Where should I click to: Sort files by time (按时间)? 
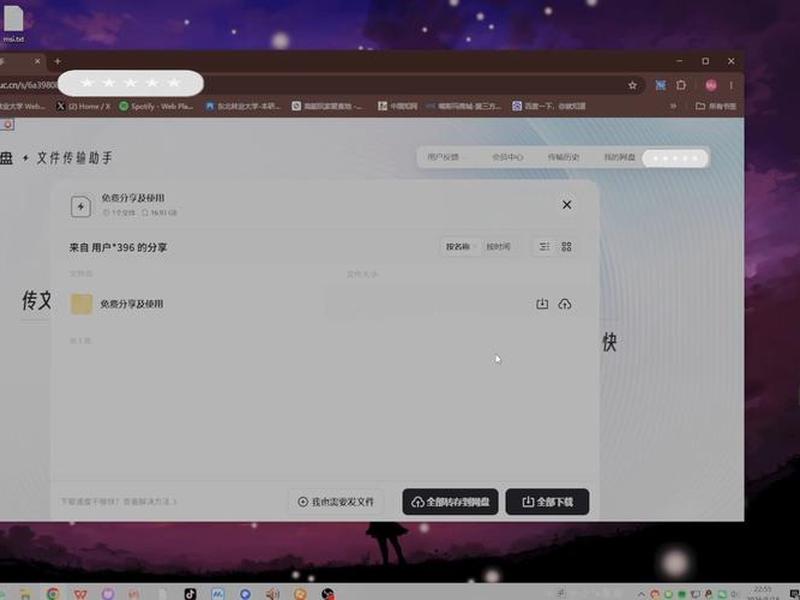coord(498,246)
